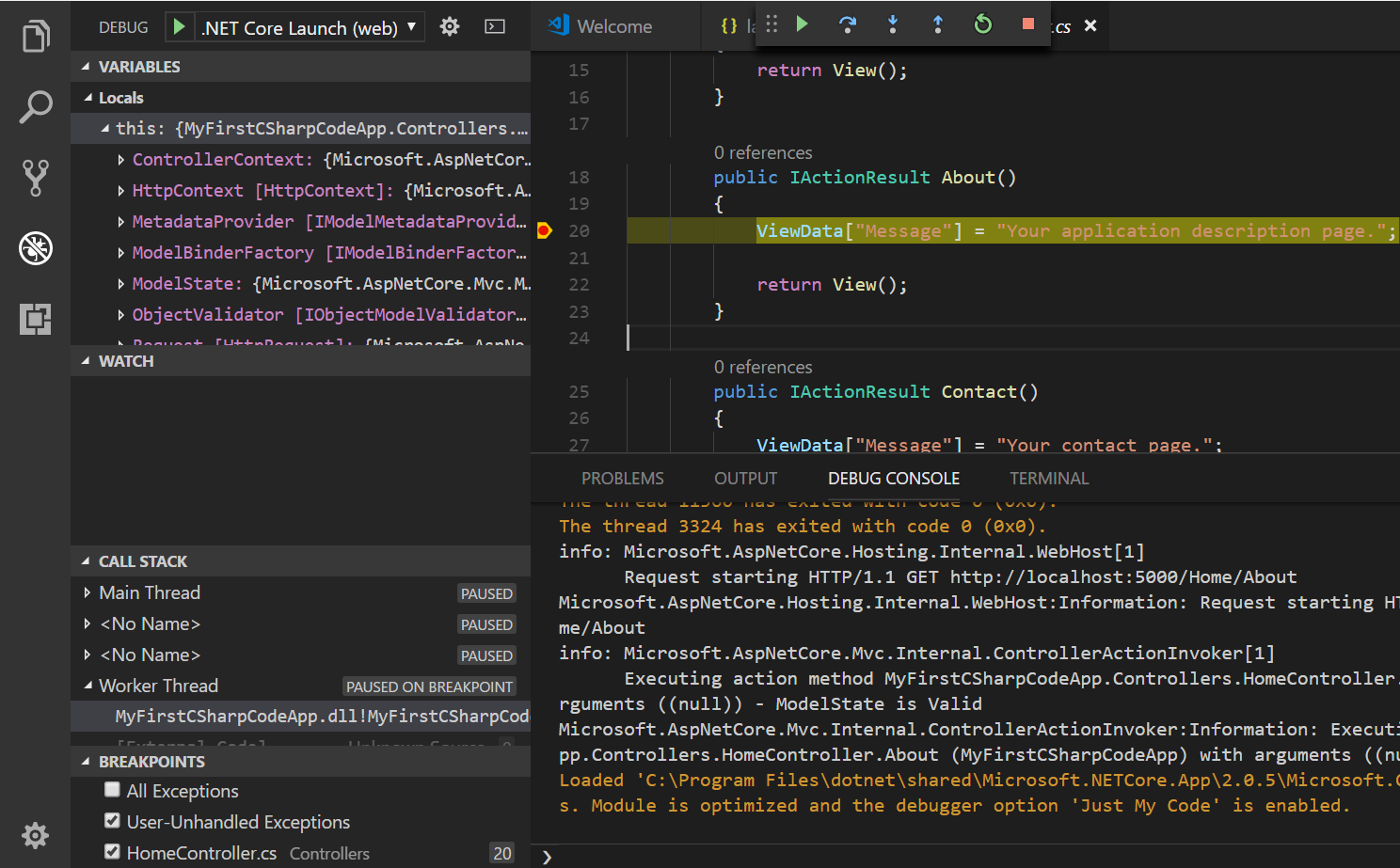Expand the ControllerContext variable

pyautogui.click(x=121, y=160)
